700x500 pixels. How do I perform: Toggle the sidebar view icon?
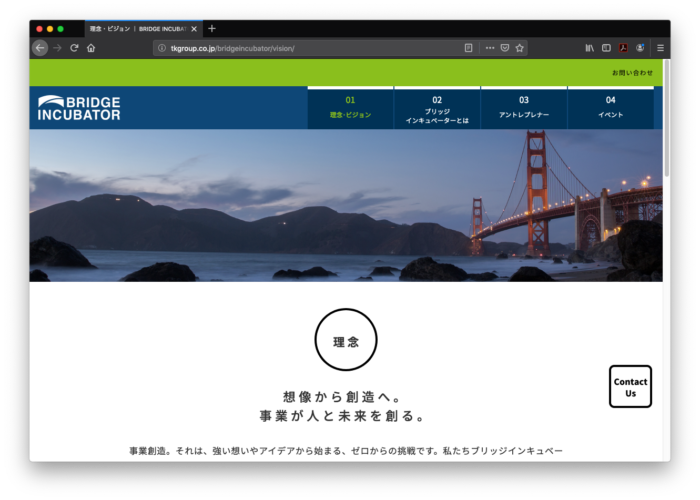[606, 48]
